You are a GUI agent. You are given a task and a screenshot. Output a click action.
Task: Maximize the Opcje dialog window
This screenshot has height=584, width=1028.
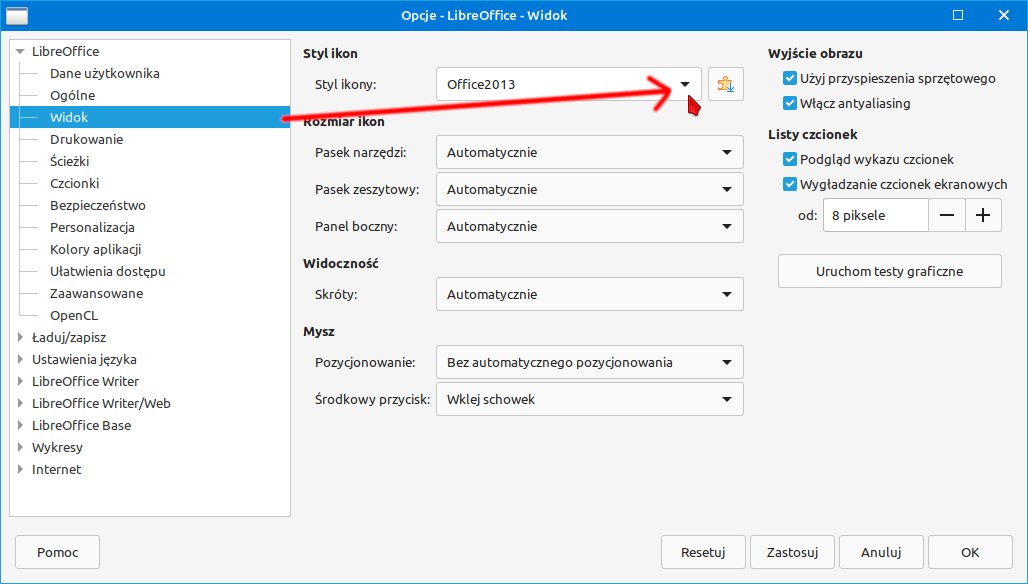tap(958, 15)
